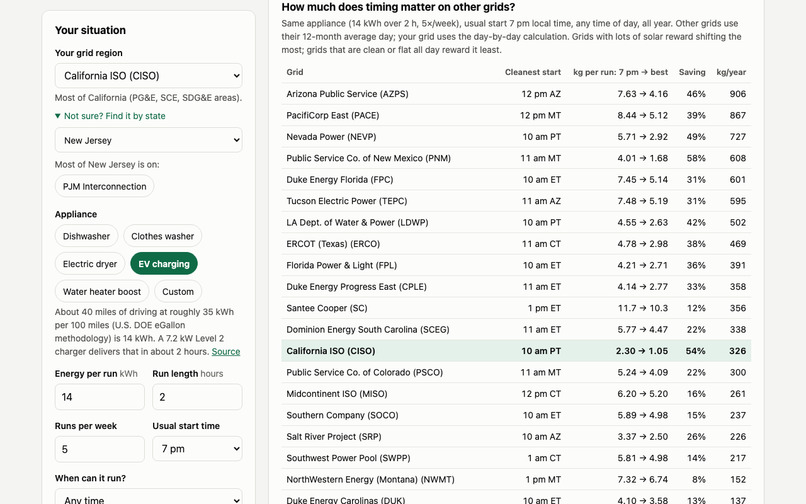Click NorthWestern Energy (Montana) (NWMT) row
Screen dimensions: 806x504
click(x=516, y=480)
